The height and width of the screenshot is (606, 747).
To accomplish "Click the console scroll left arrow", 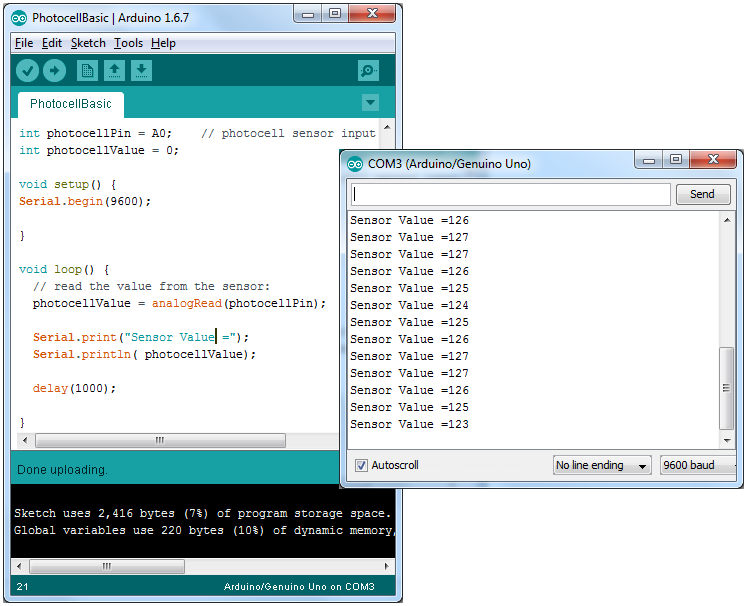I will click(19, 566).
